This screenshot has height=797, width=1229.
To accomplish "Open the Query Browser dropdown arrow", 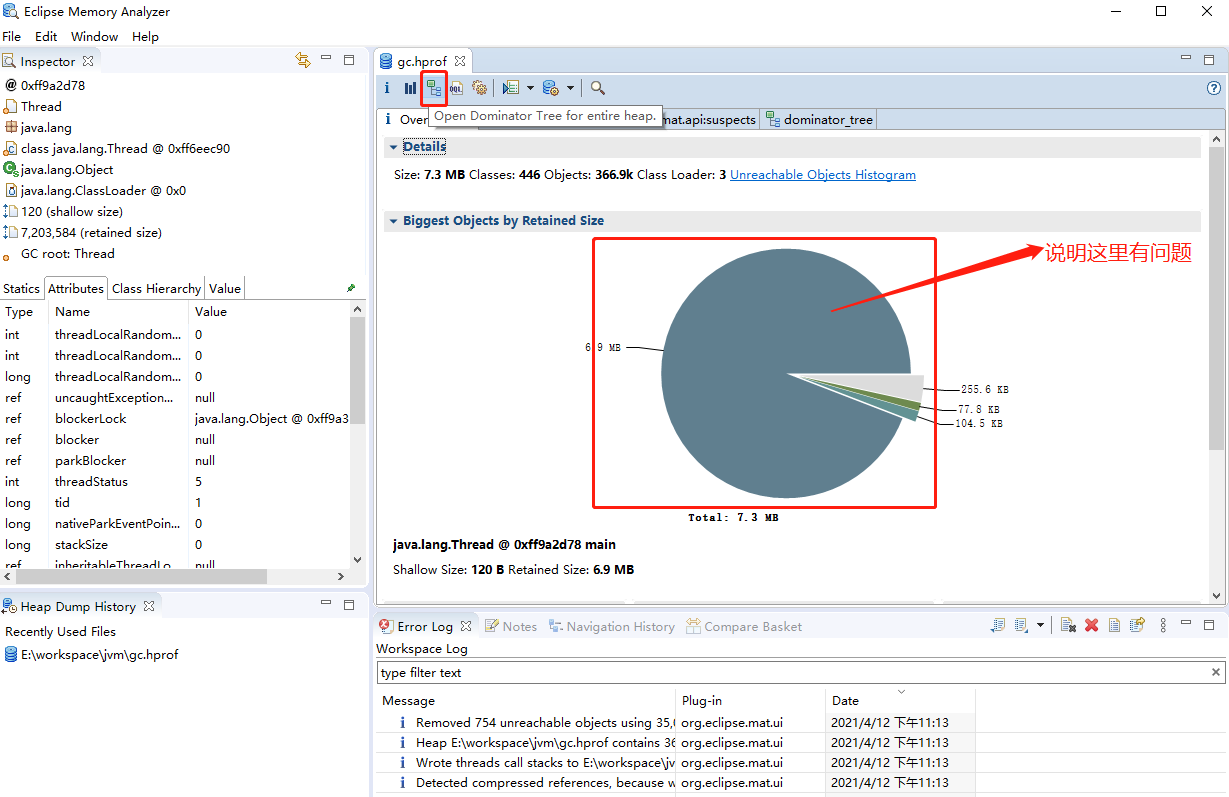I will (x=570, y=88).
